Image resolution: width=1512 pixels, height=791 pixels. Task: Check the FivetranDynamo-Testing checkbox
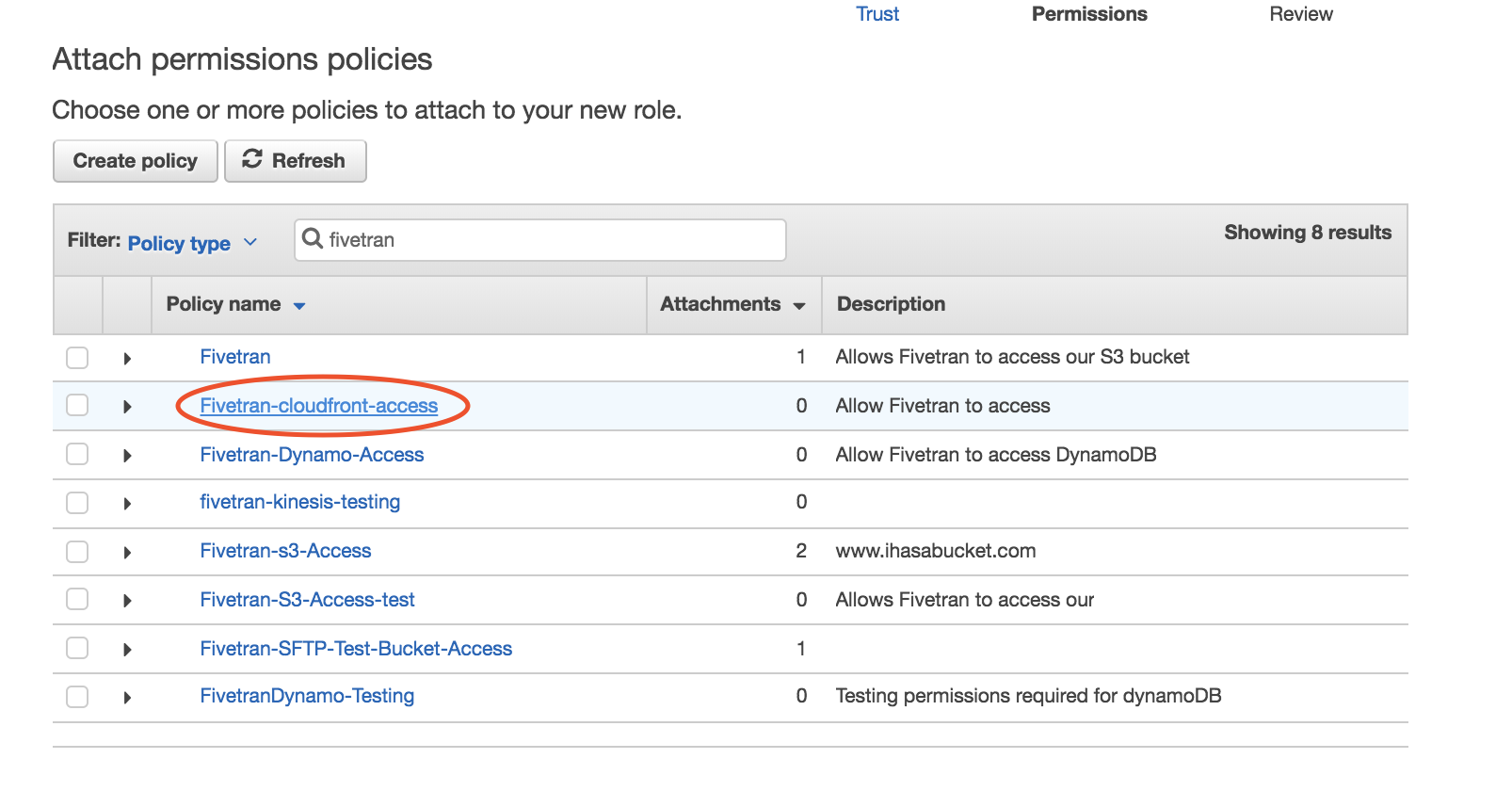[77, 697]
